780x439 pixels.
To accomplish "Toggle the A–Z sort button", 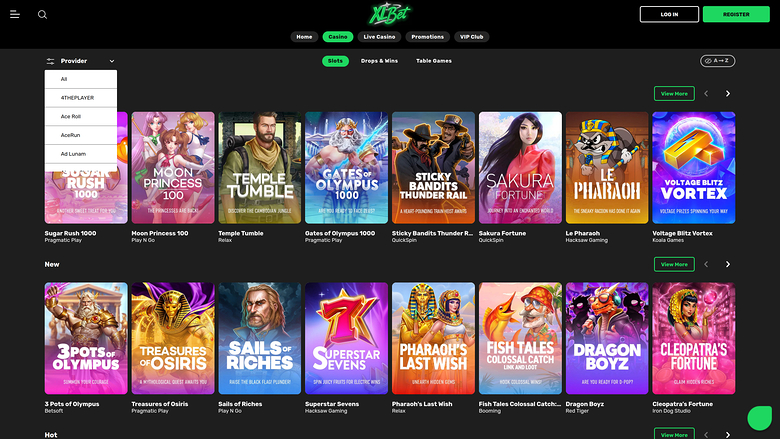I will (717, 61).
